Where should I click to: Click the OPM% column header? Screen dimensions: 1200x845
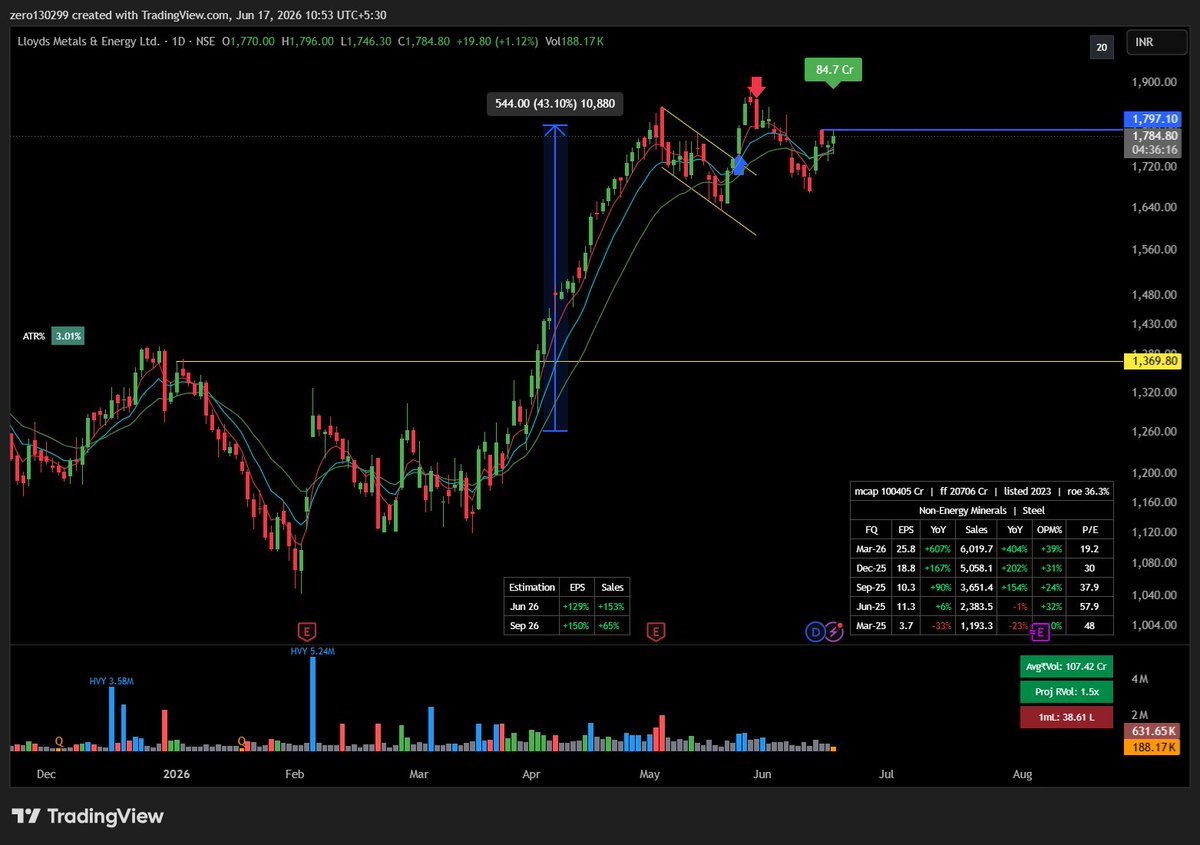(1050, 530)
